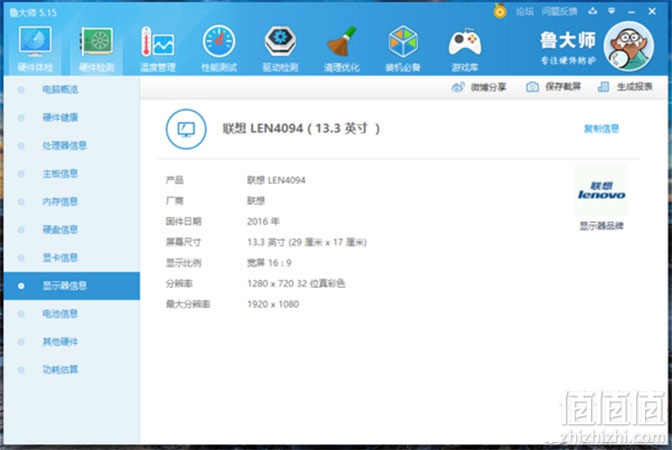Open 驱动检测 driver detection
The image size is (672, 450).
click(280, 48)
